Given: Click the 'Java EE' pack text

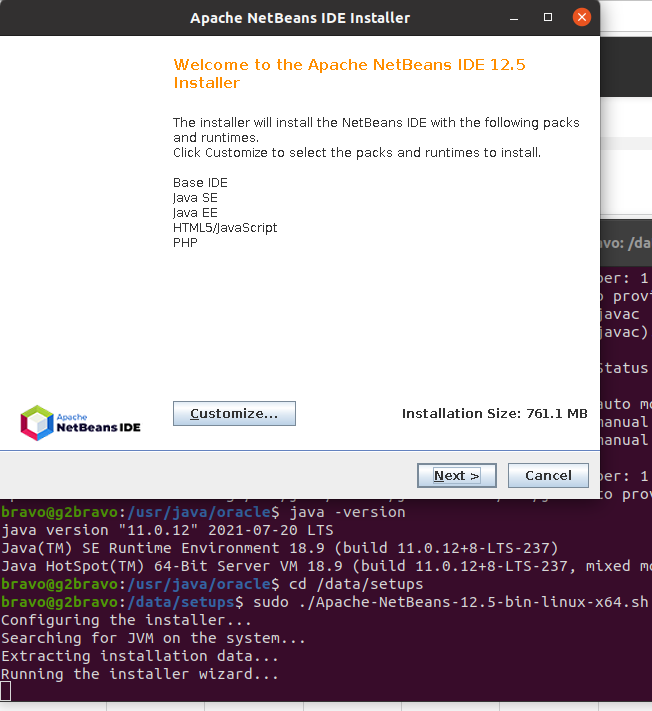Looking at the screenshot, I should tap(195, 213).
